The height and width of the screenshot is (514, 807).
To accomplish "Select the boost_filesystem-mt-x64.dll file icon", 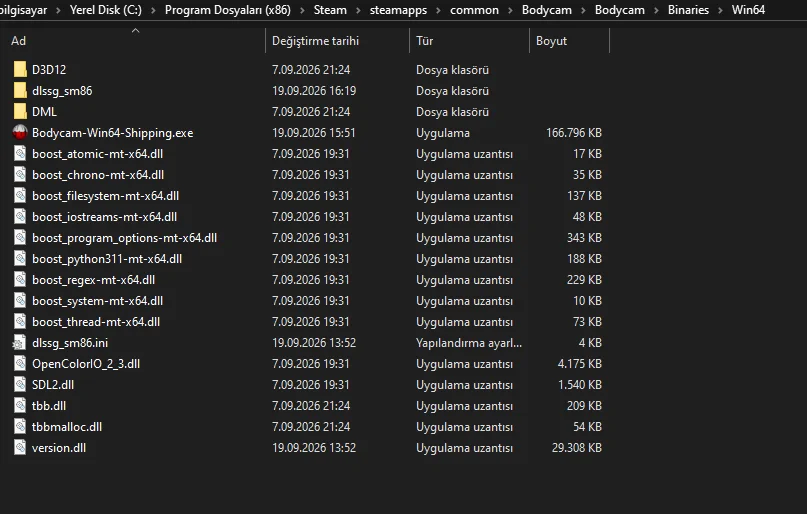I will pos(20,196).
